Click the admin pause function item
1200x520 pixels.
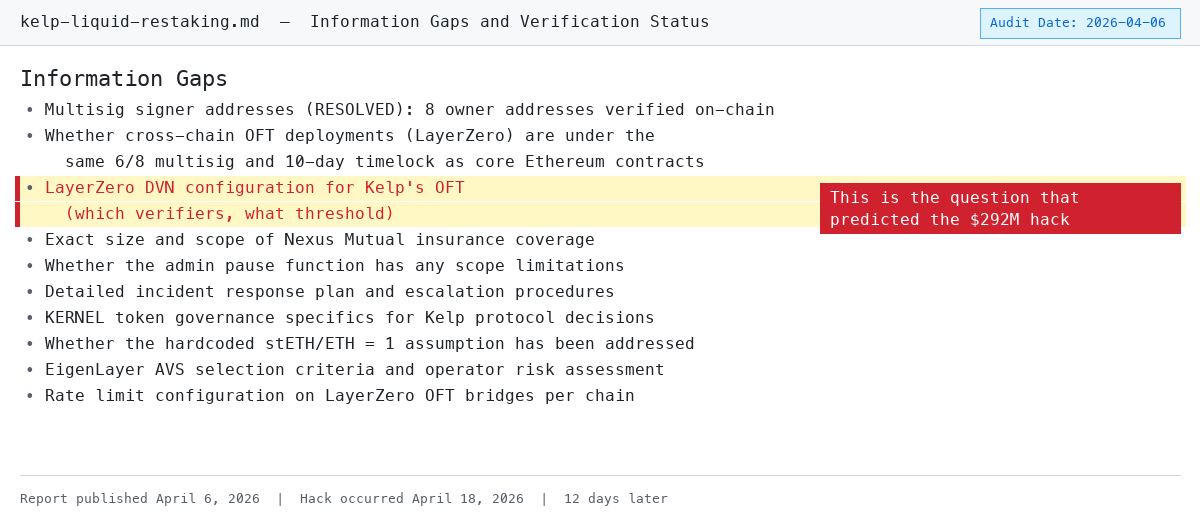pyautogui.click(x=334, y=266)
